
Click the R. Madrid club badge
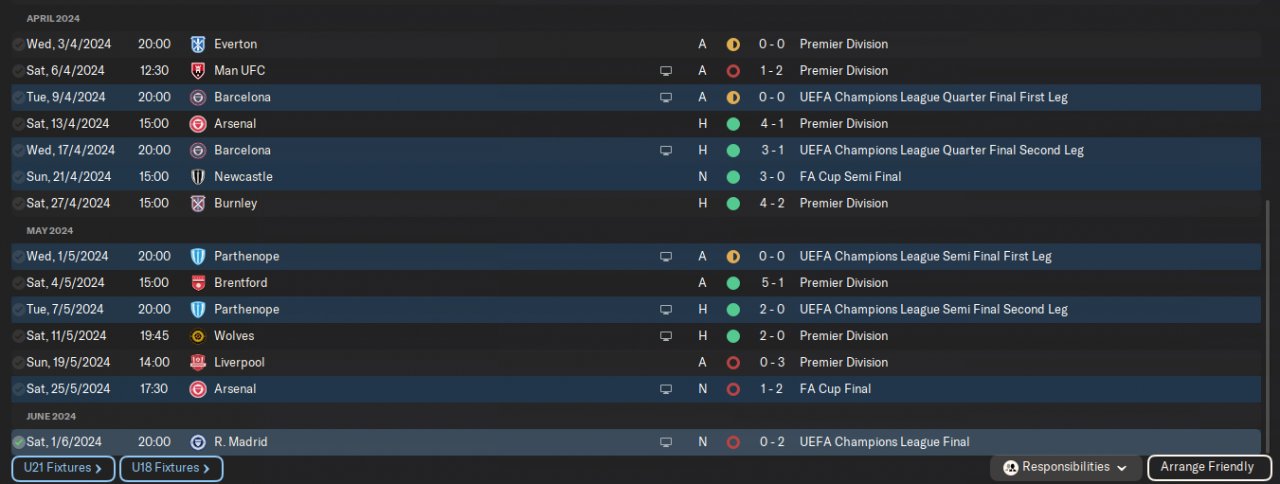197,442
